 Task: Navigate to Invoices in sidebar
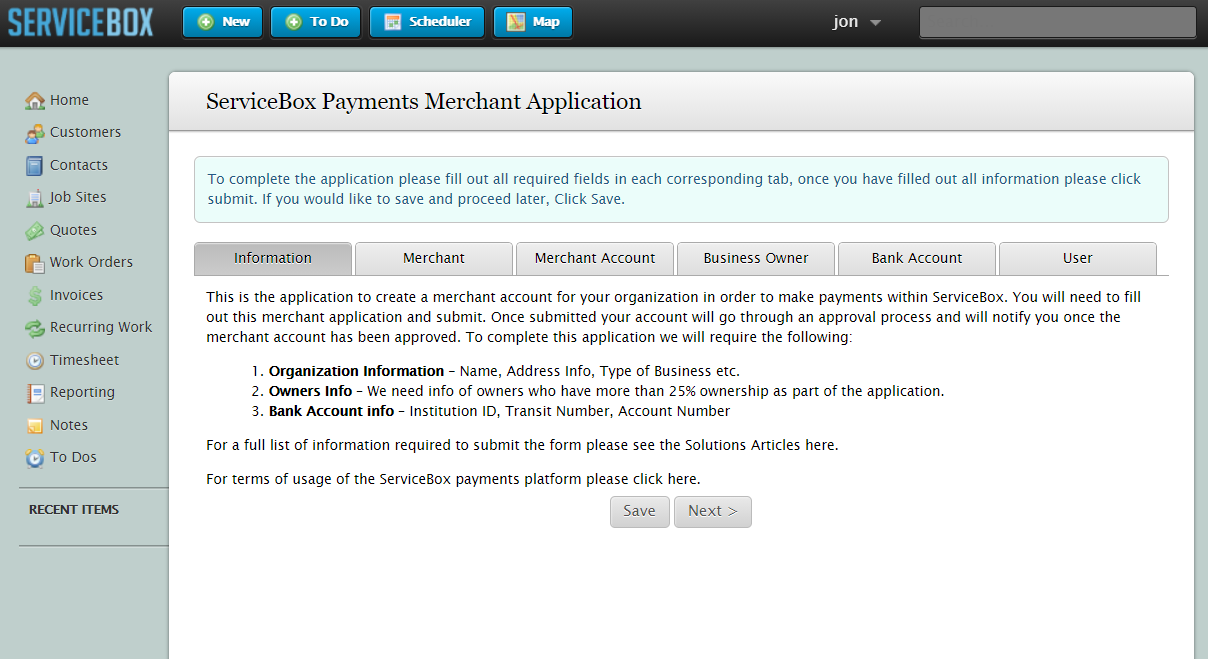77,295
